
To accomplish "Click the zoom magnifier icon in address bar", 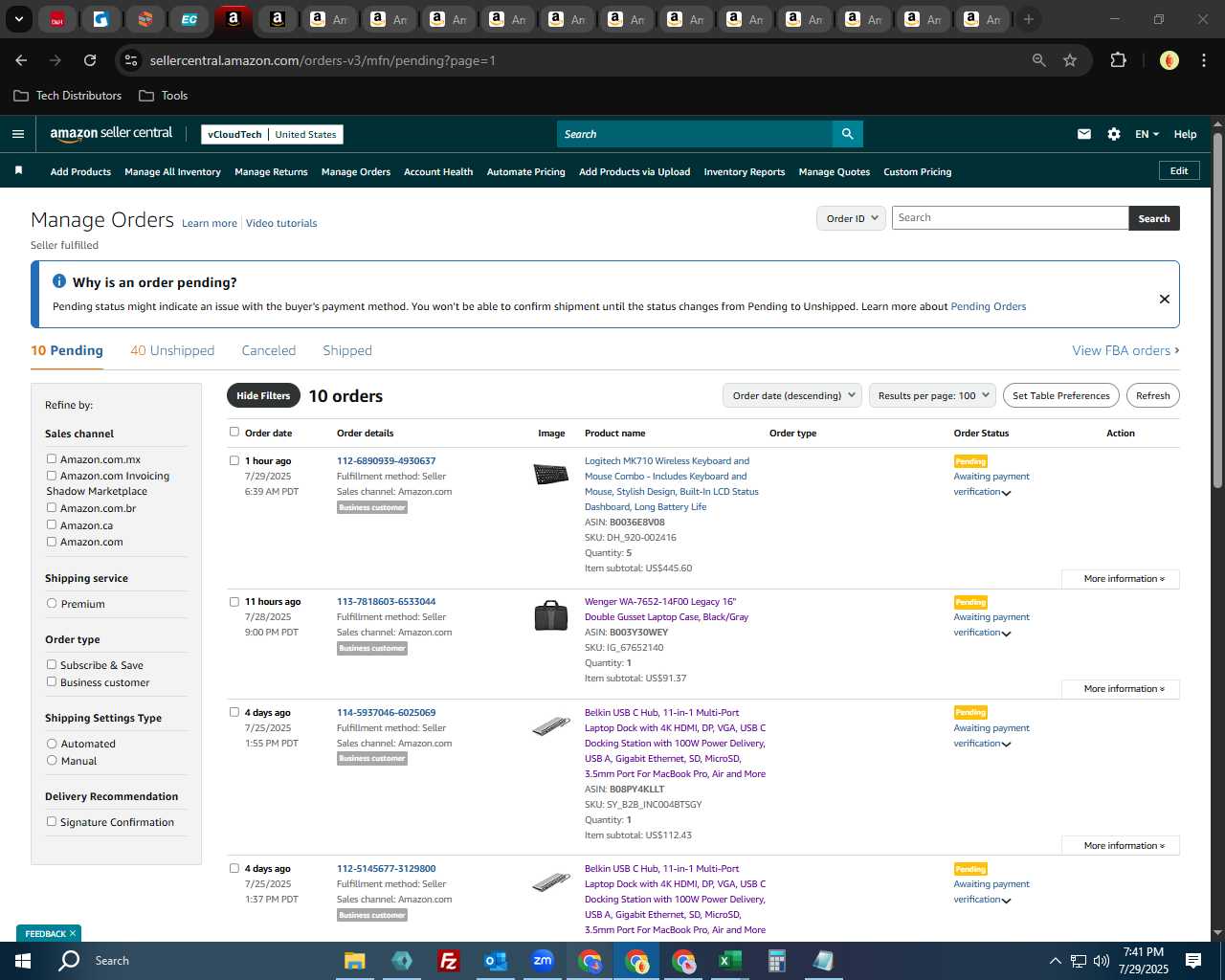I will 1039,60.
